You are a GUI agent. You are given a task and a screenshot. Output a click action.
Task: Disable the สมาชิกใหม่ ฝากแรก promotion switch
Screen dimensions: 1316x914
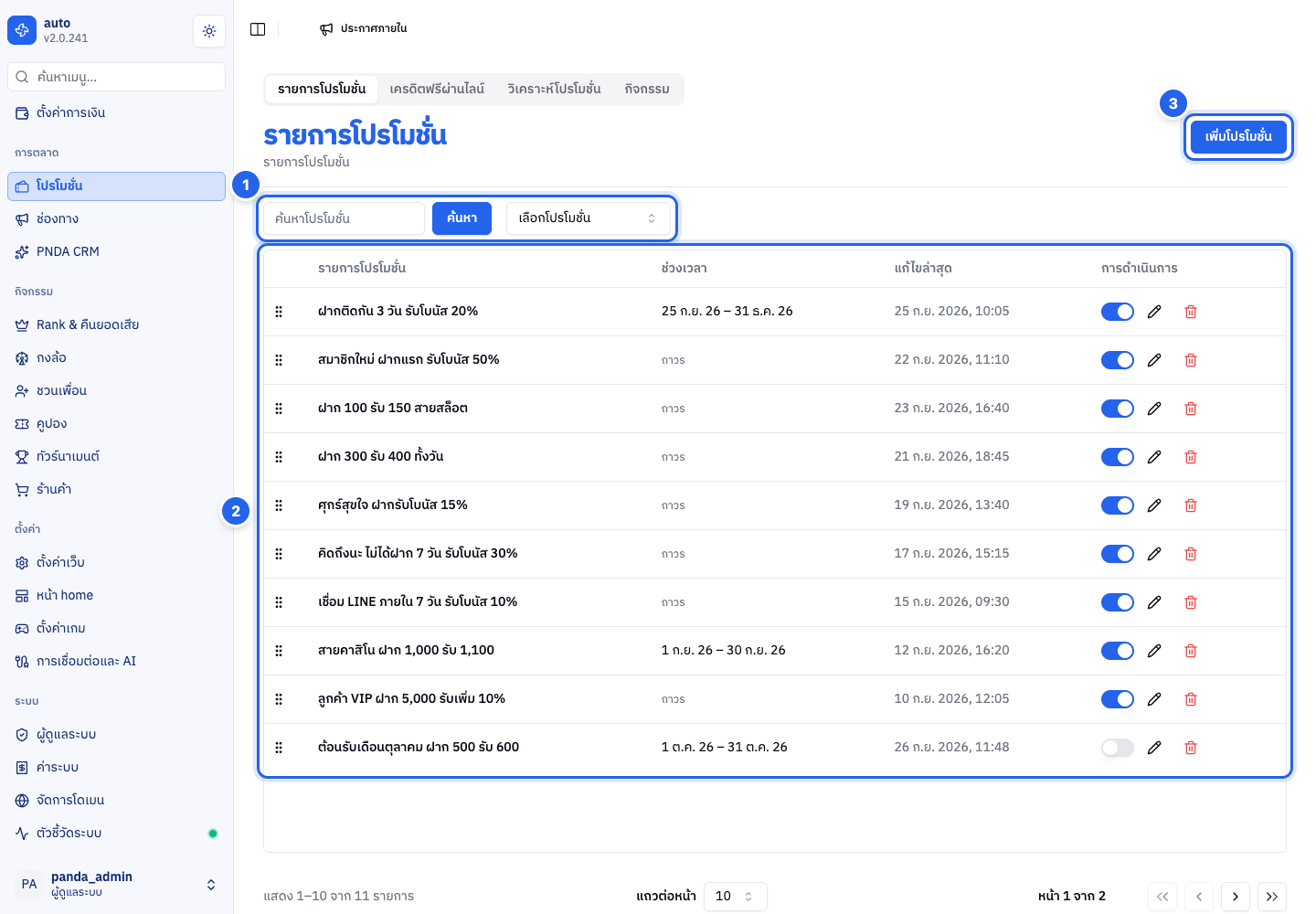pos(1117,360)
